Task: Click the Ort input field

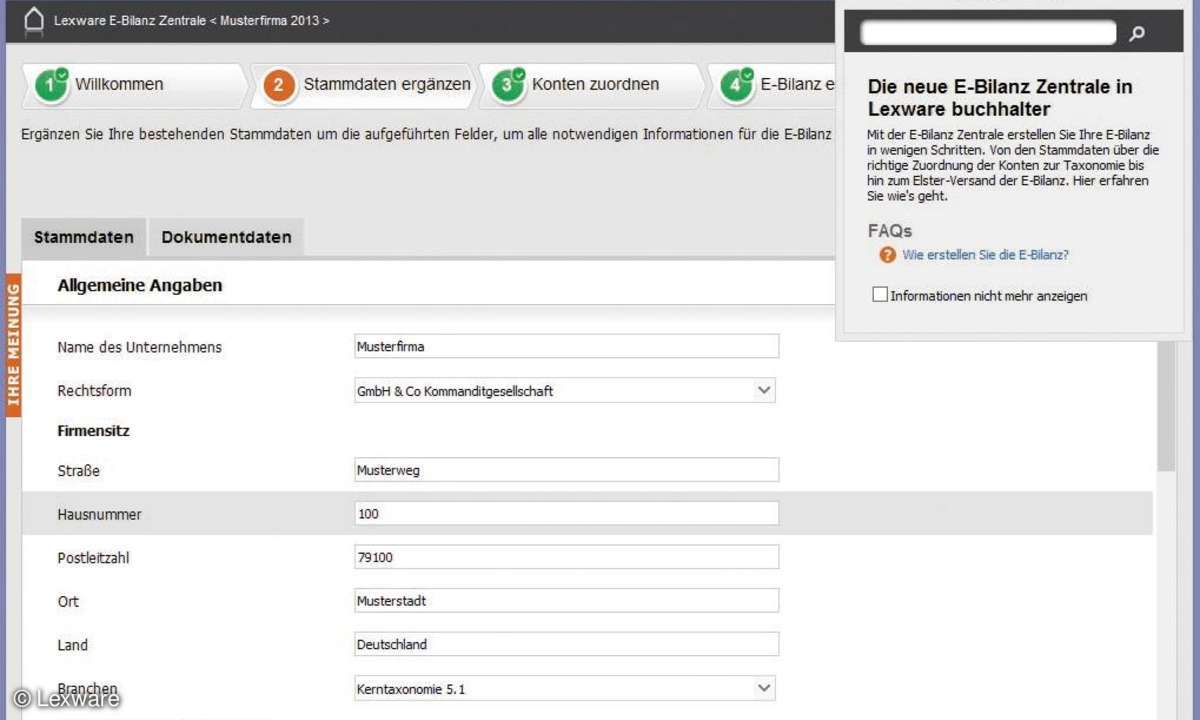Action: tap(566, 601)
